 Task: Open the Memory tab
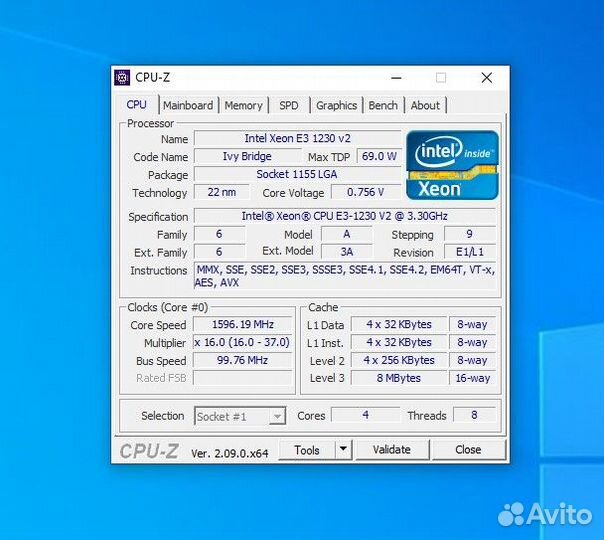[243, 105]
